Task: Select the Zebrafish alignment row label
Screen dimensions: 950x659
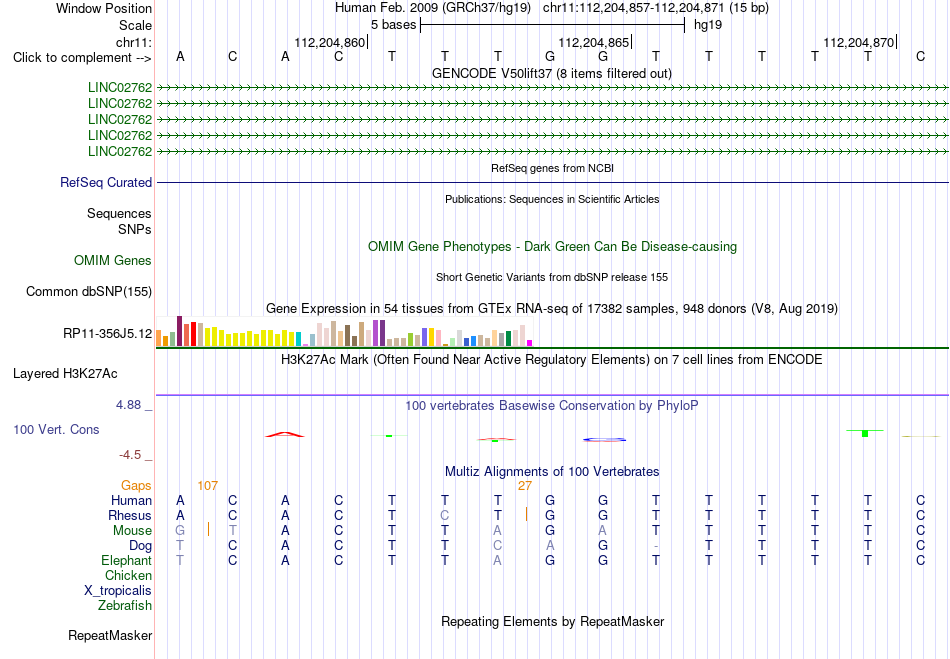Action: [x=125, y=605]
